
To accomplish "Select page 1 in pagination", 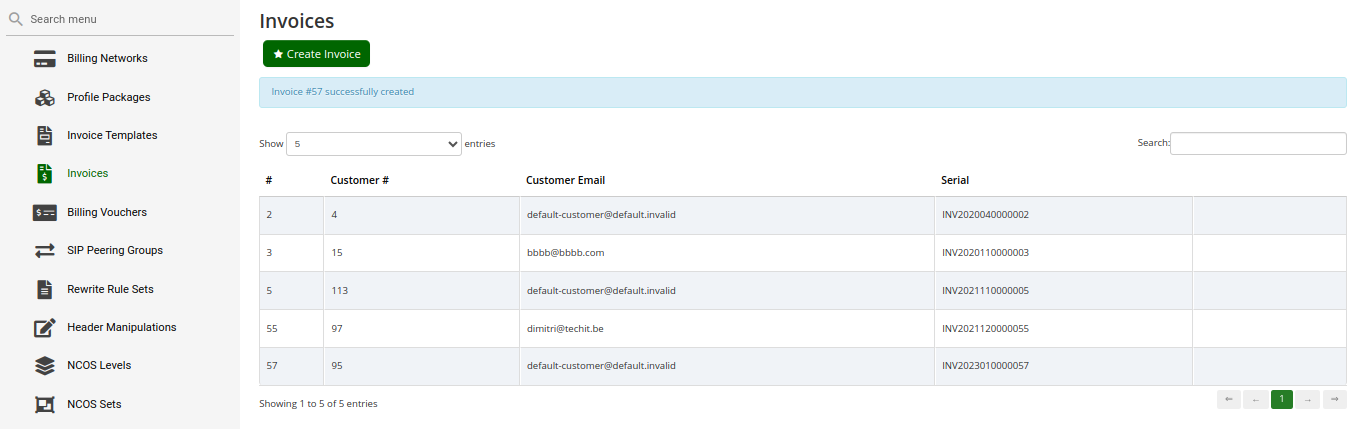I will click(1282, 400).
